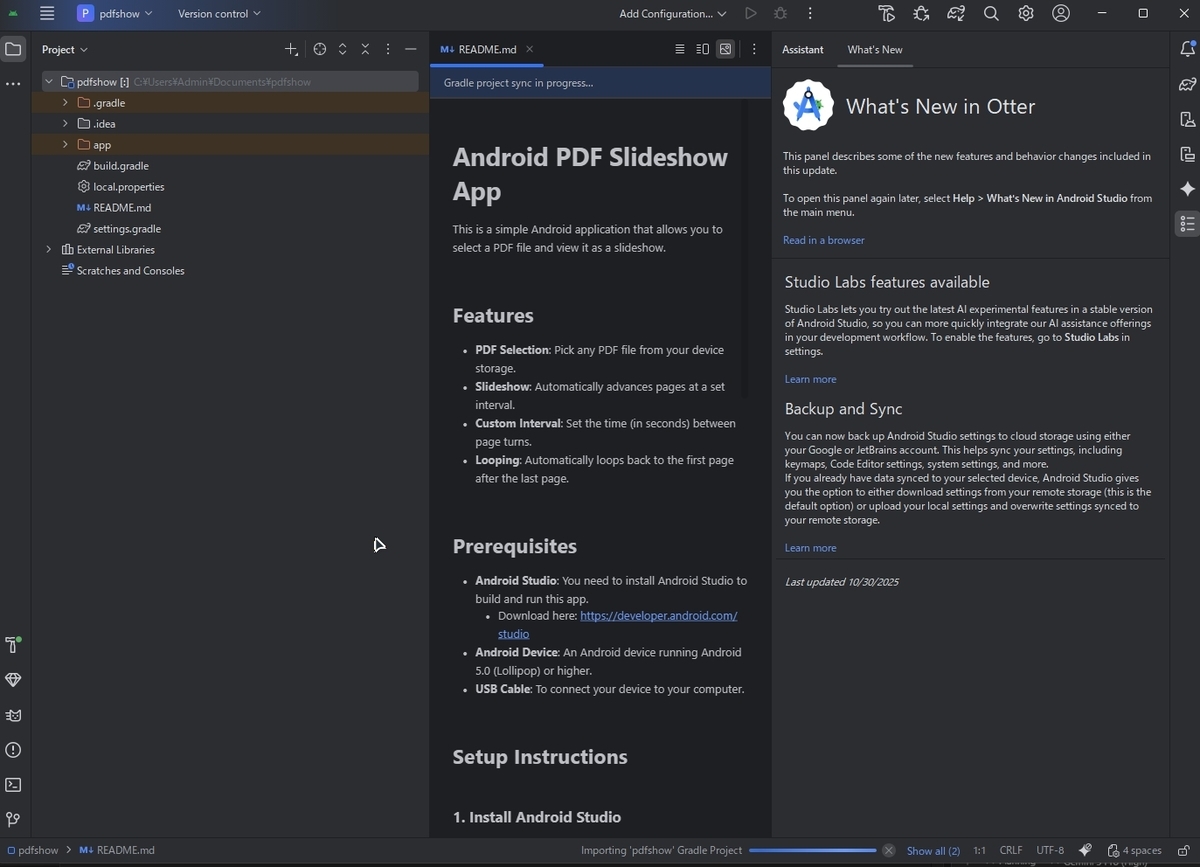Click Collapse All in Project panel
Screen dimensions: 1200x867
[365, 49]
